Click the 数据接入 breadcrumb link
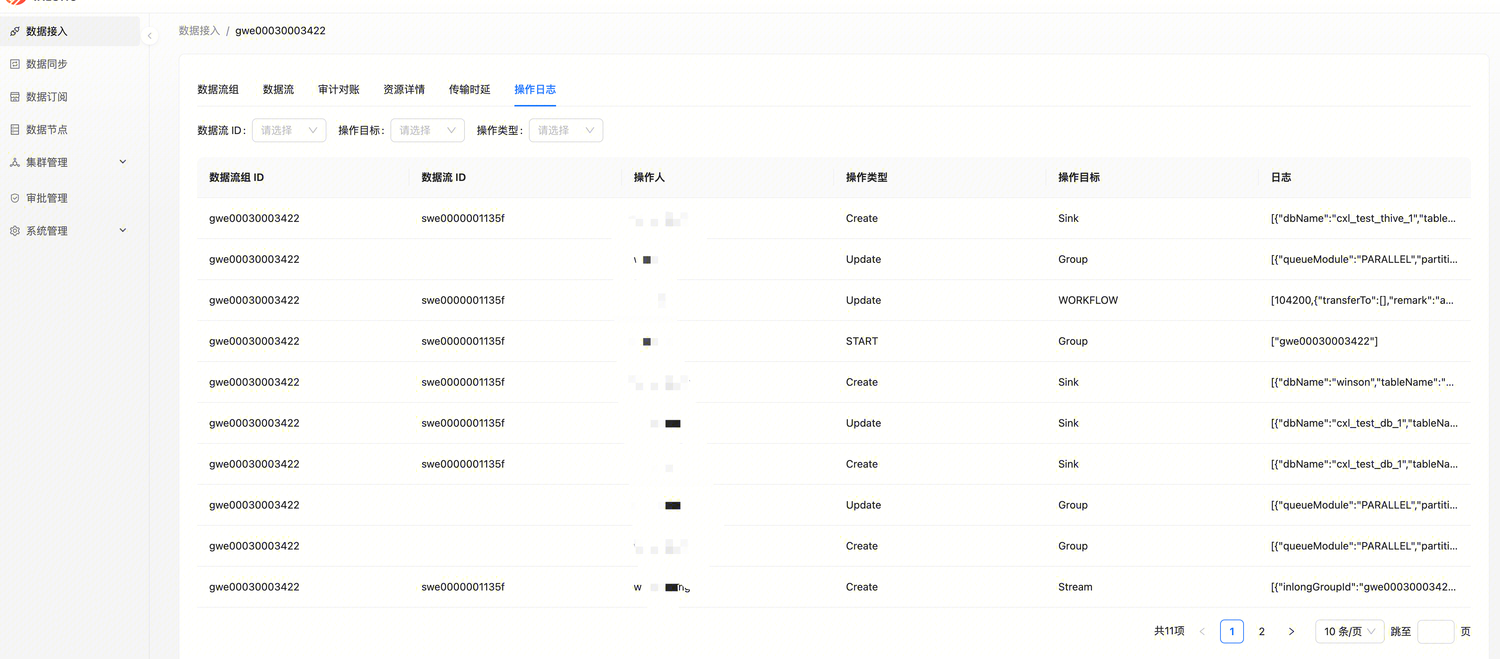Viewport: 1500px width, 659px height. point(199,31)
